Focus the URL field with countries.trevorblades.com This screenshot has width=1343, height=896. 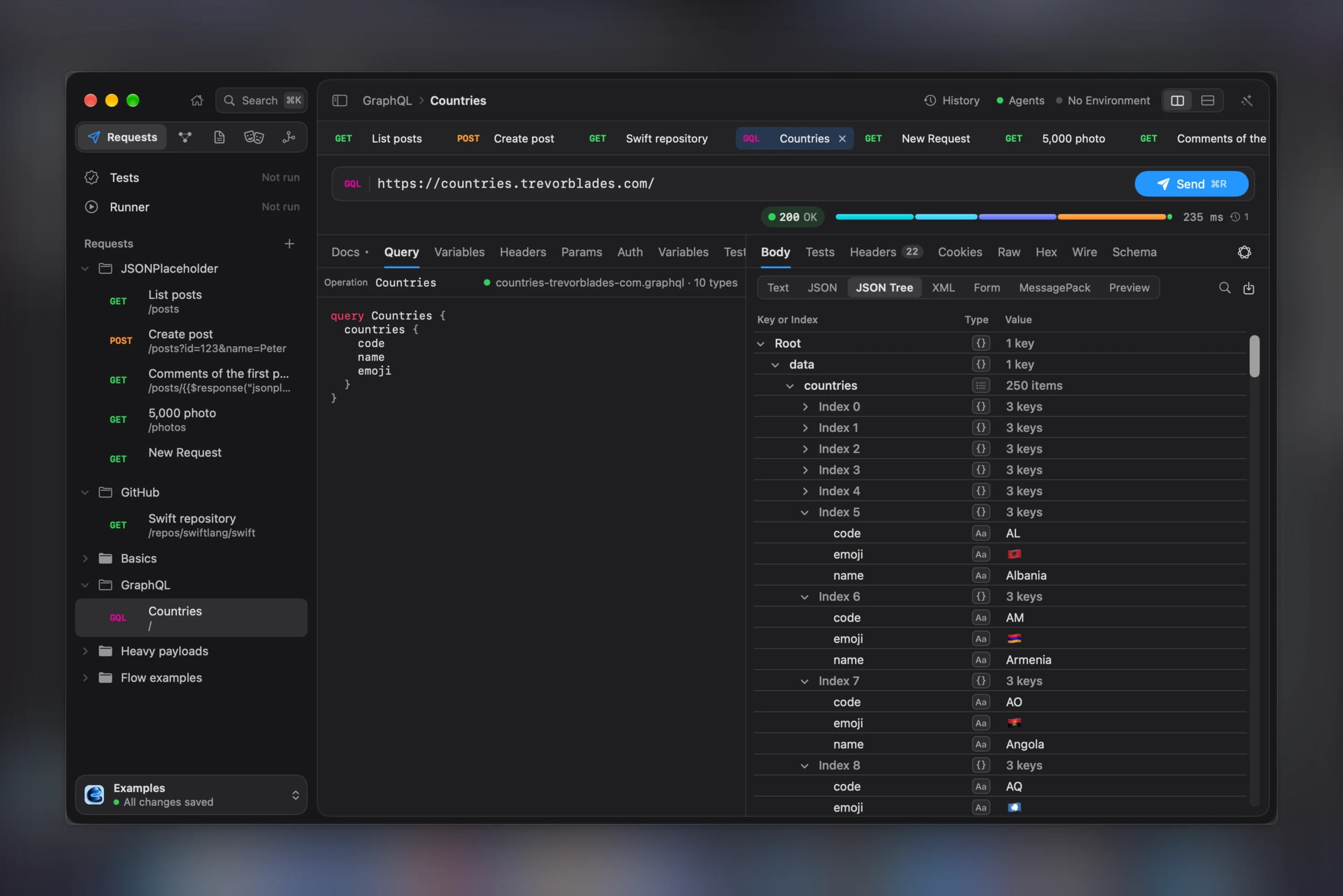pyautogui.click(x=748, y=184)
